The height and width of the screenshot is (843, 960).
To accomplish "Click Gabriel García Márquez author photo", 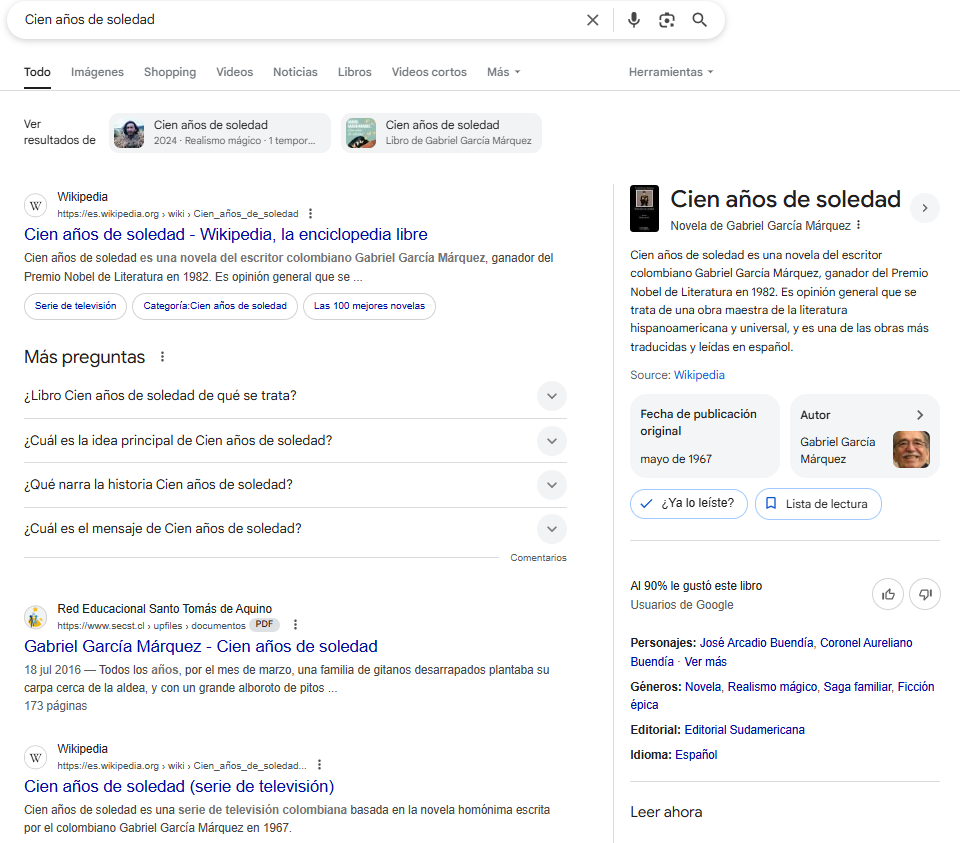I will coord(910,450).
